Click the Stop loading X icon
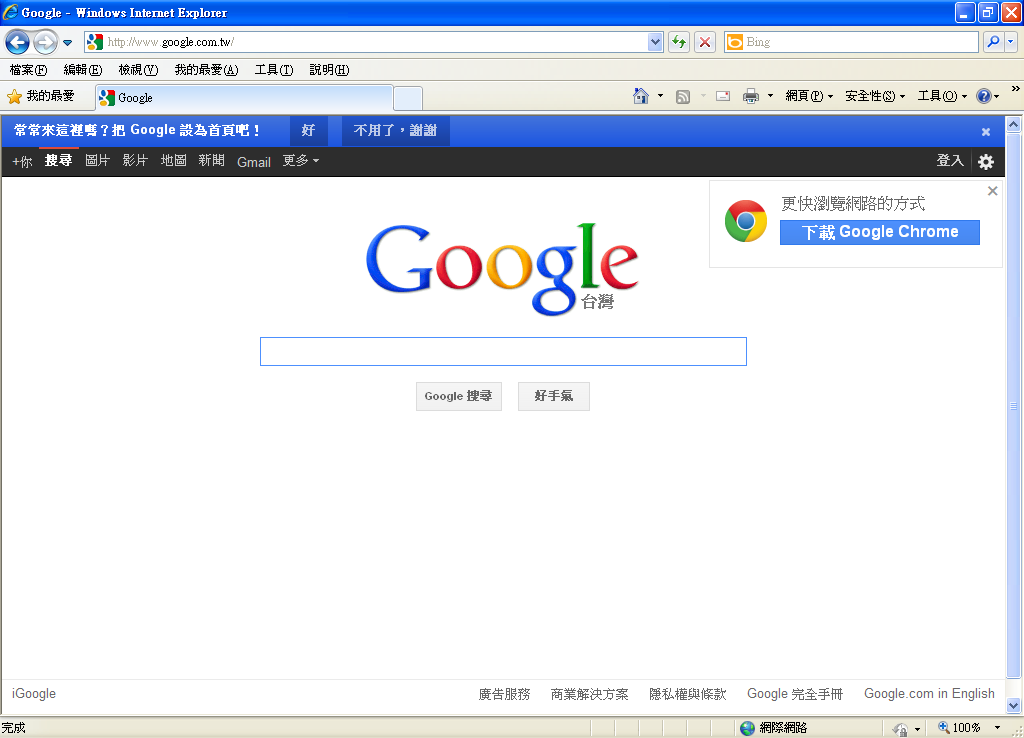This screenshot has height=738, width=1024. 705,42
